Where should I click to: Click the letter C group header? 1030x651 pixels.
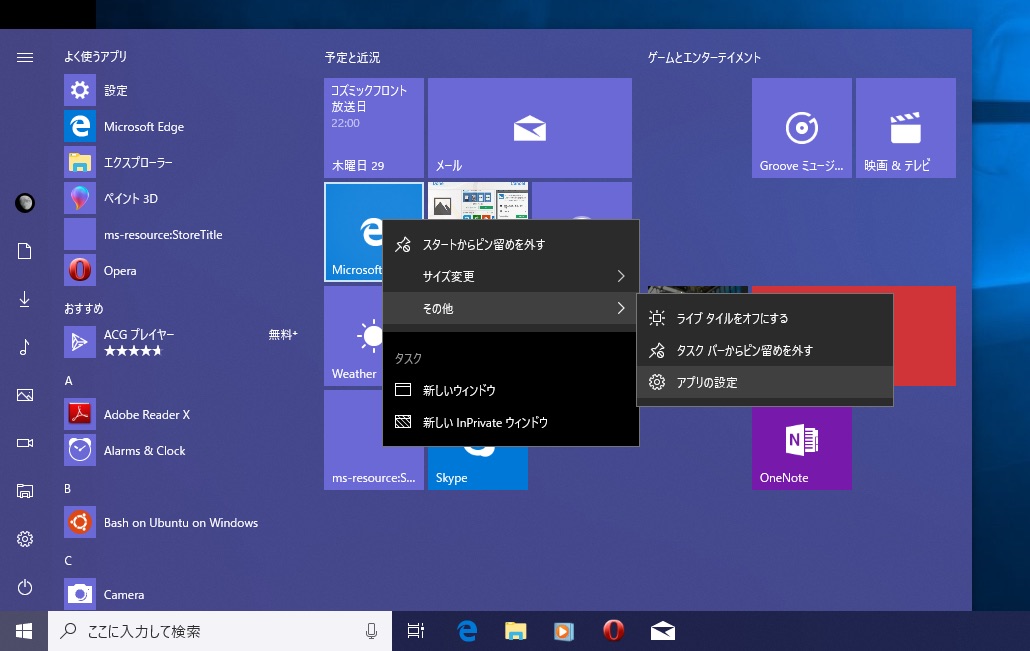(68, 560)
